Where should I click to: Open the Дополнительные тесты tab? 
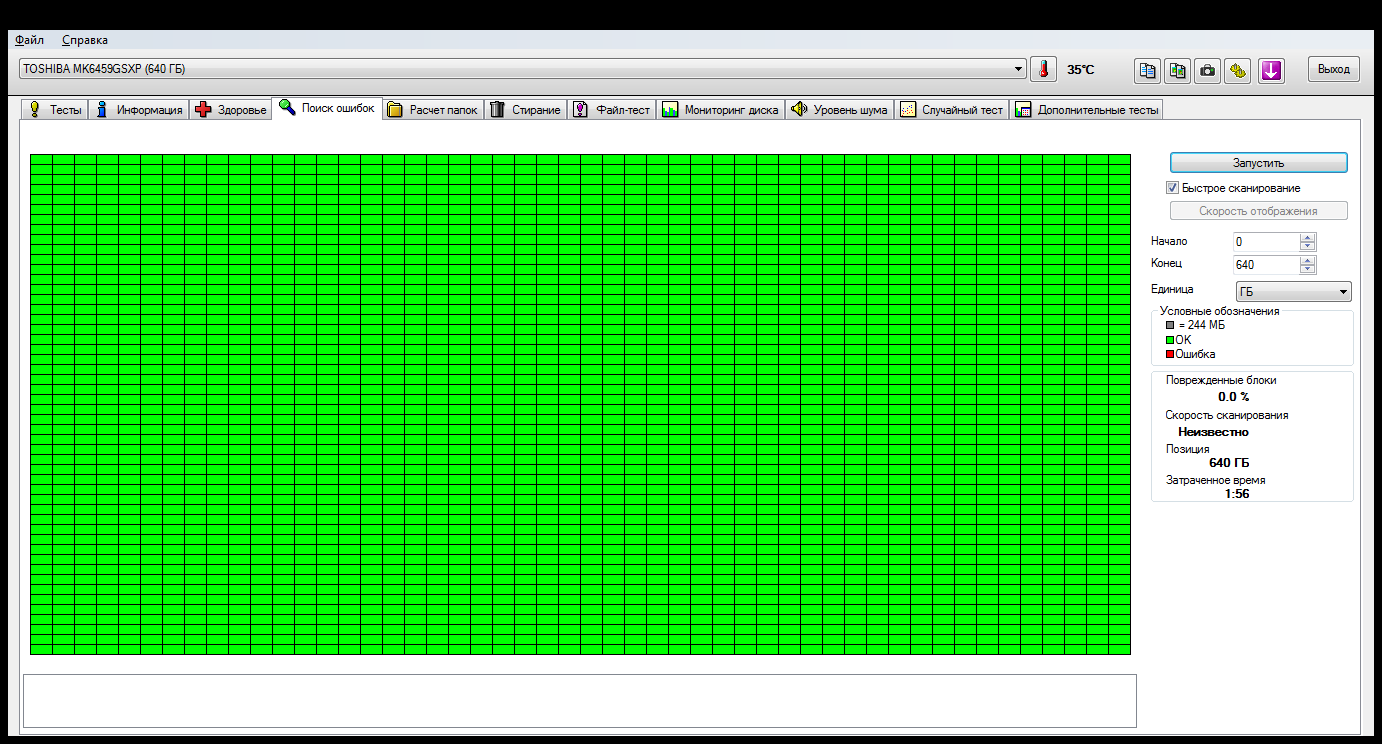click(1087, 110)
